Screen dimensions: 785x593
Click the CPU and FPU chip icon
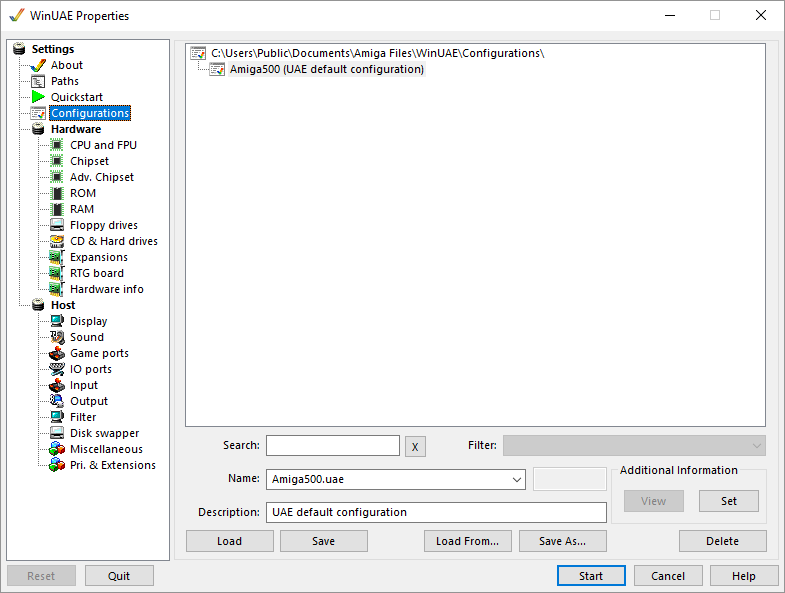pos(57,145)
